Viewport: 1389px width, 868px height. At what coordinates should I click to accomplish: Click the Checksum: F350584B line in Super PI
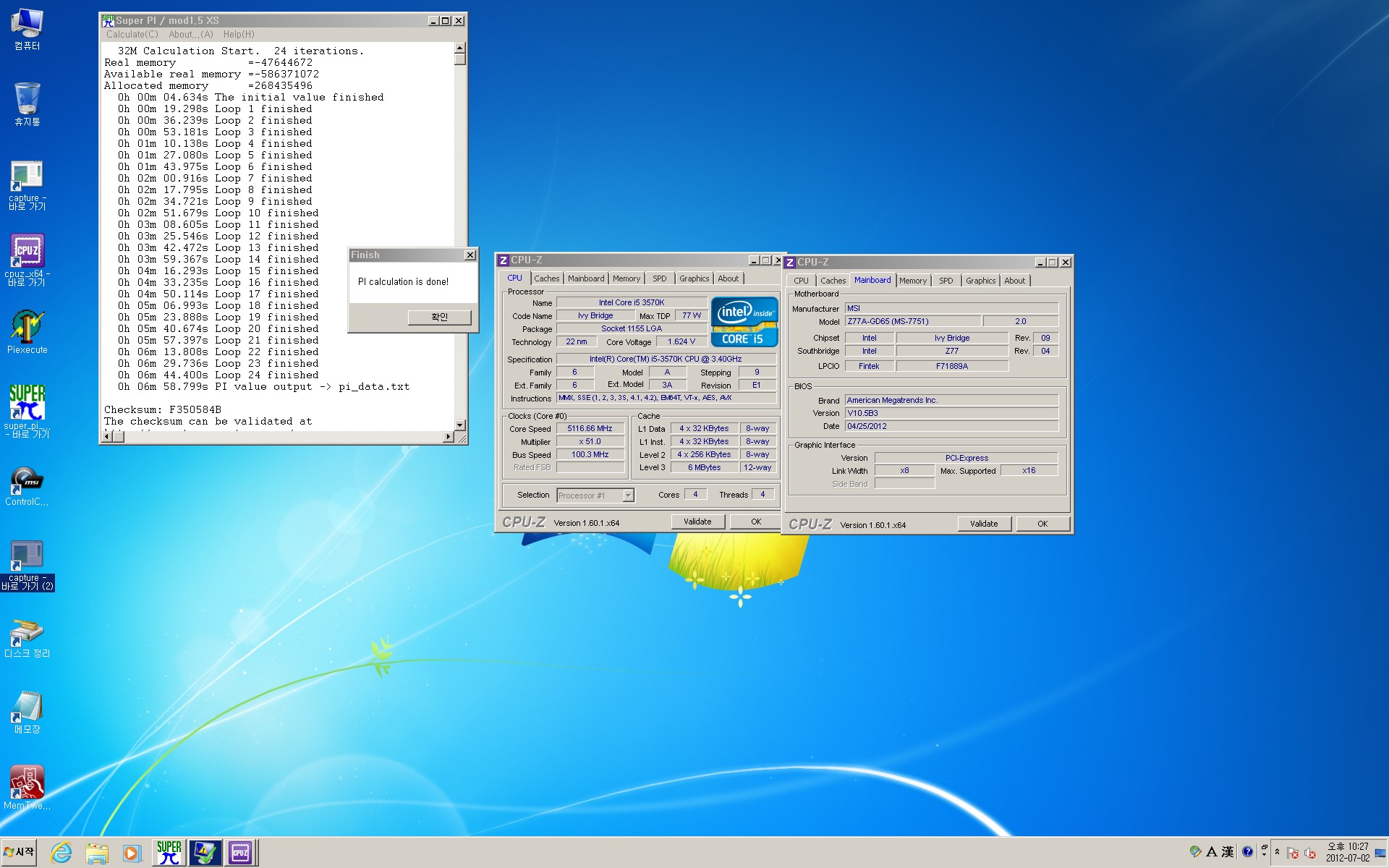click(x=163, y=409)
